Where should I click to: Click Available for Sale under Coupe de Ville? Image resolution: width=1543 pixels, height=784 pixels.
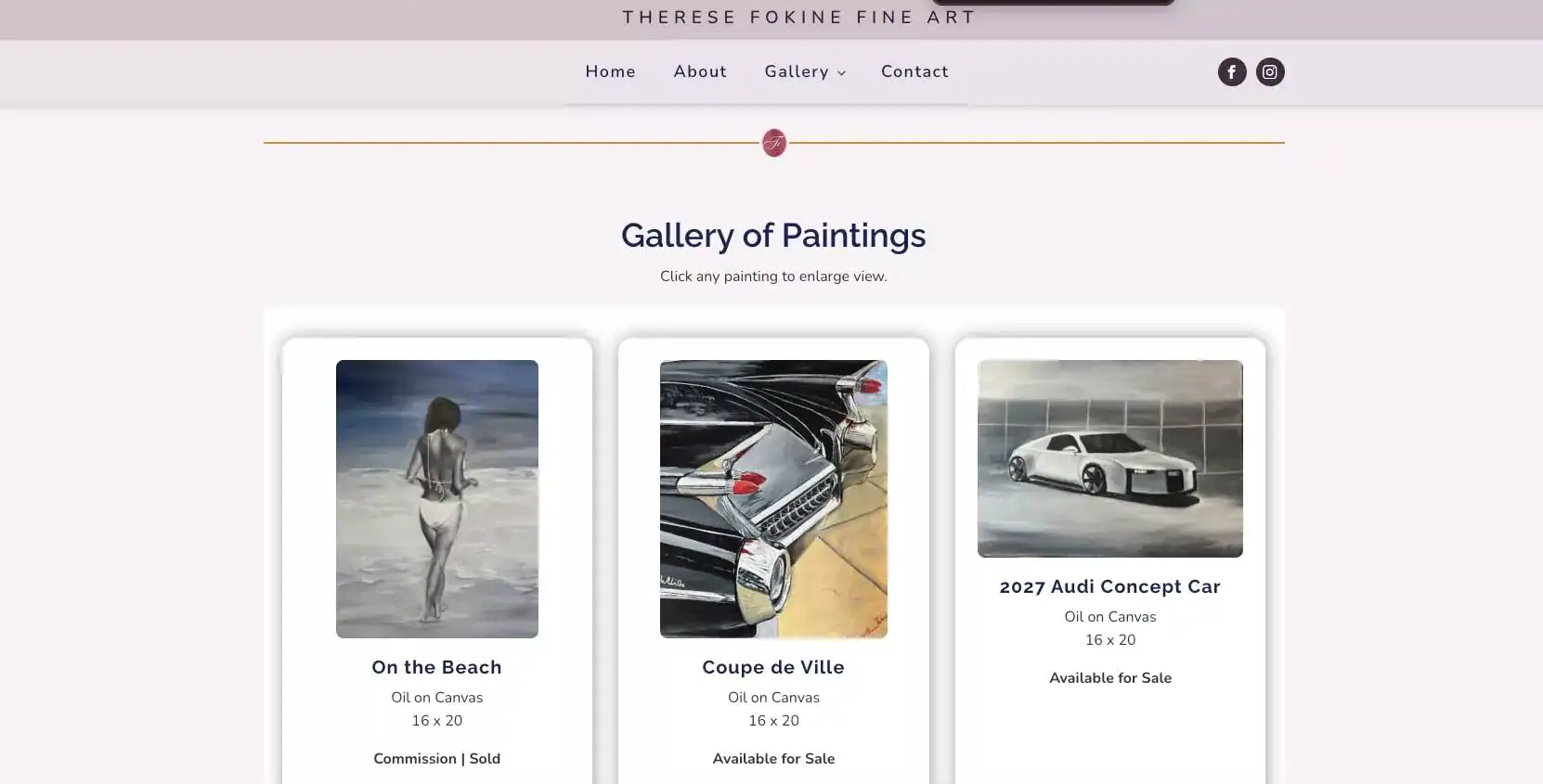coord(773,758)
